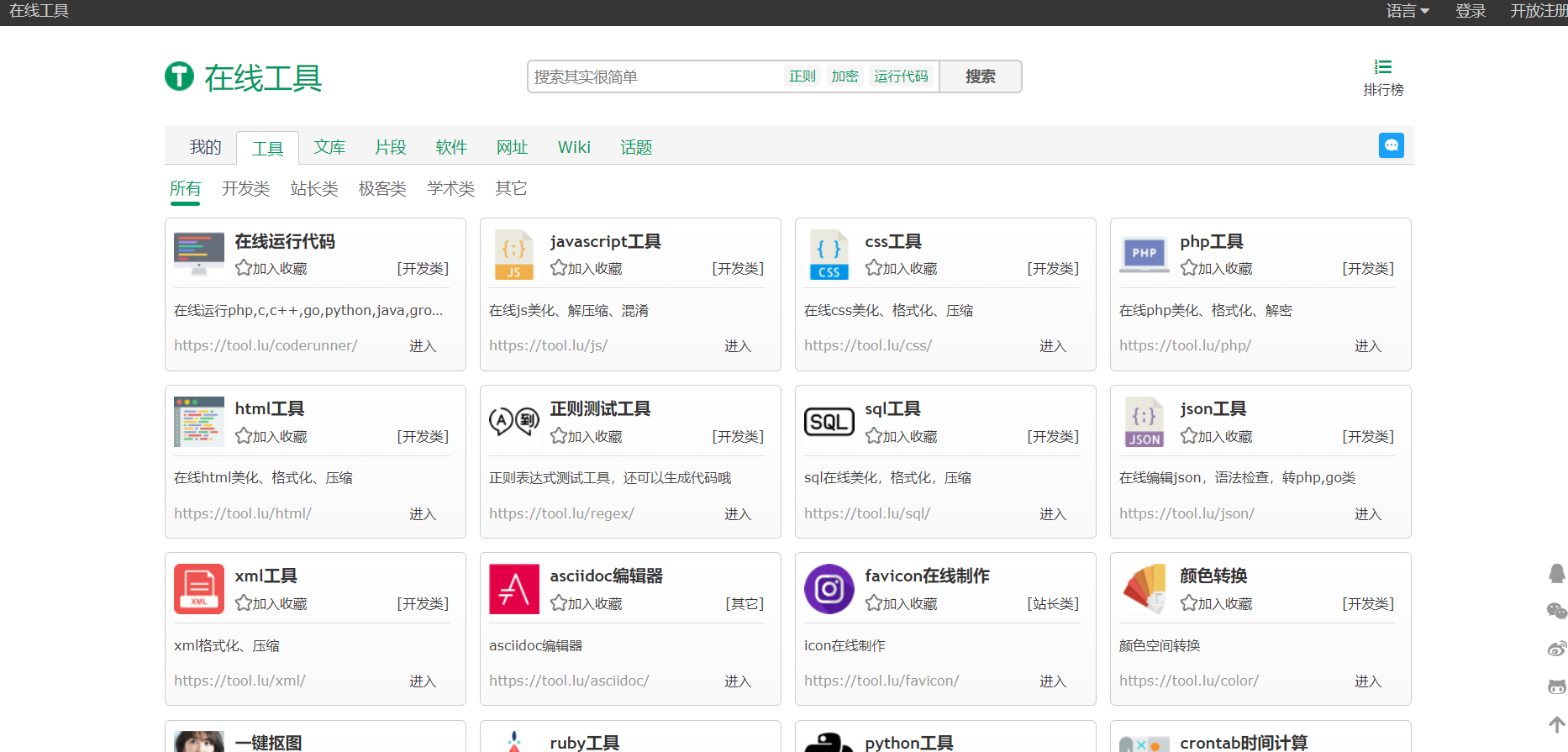Switch to the 网址 tab
The height and width of the screenshot is (752, 1568).
[x=512, y=147]
